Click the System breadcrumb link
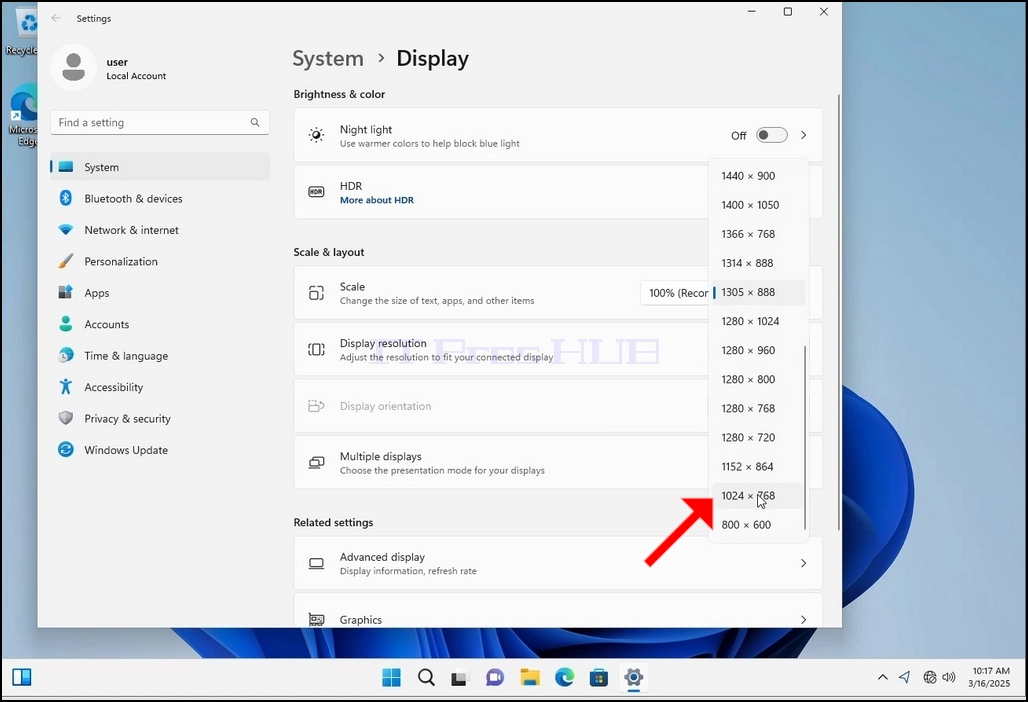The width and height of the screenshot is (1028, 702). click(328, 58)
